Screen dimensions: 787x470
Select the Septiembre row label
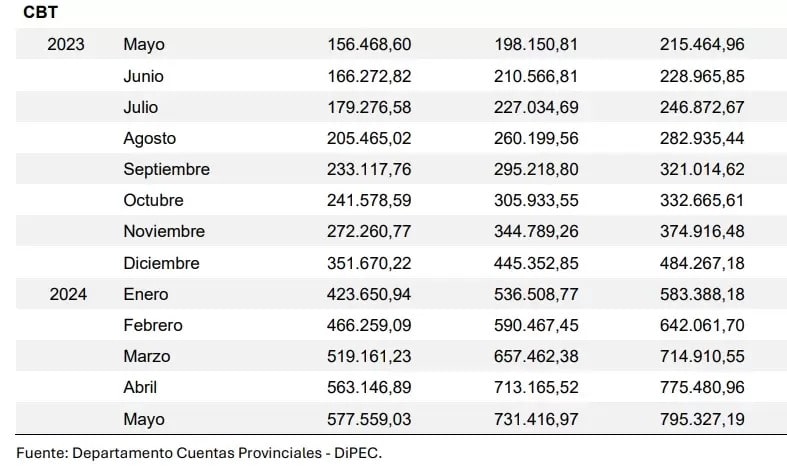[166, 169]
